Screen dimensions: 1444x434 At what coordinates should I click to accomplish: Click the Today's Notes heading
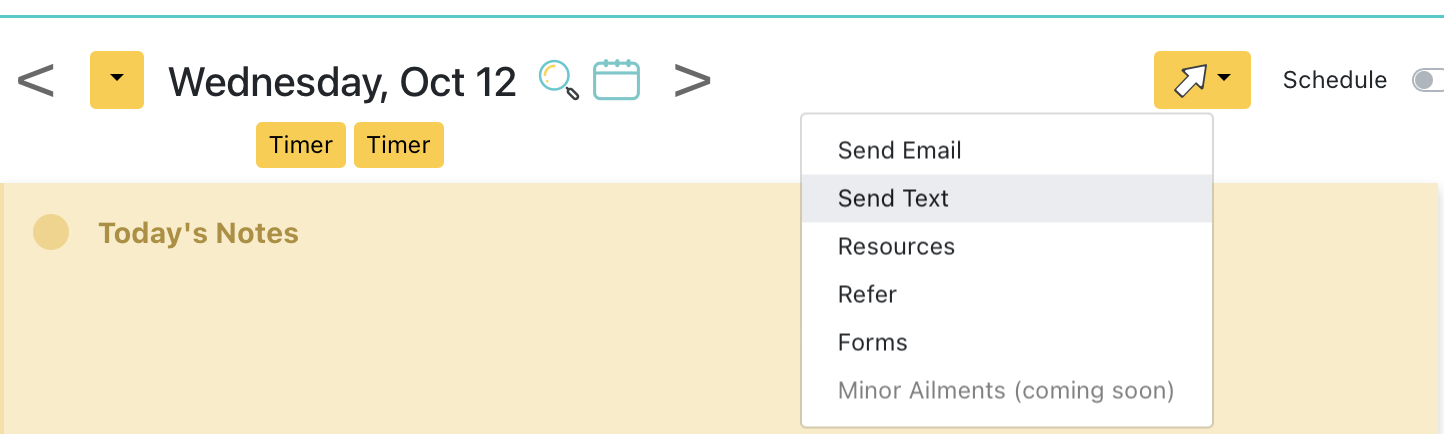198,233
